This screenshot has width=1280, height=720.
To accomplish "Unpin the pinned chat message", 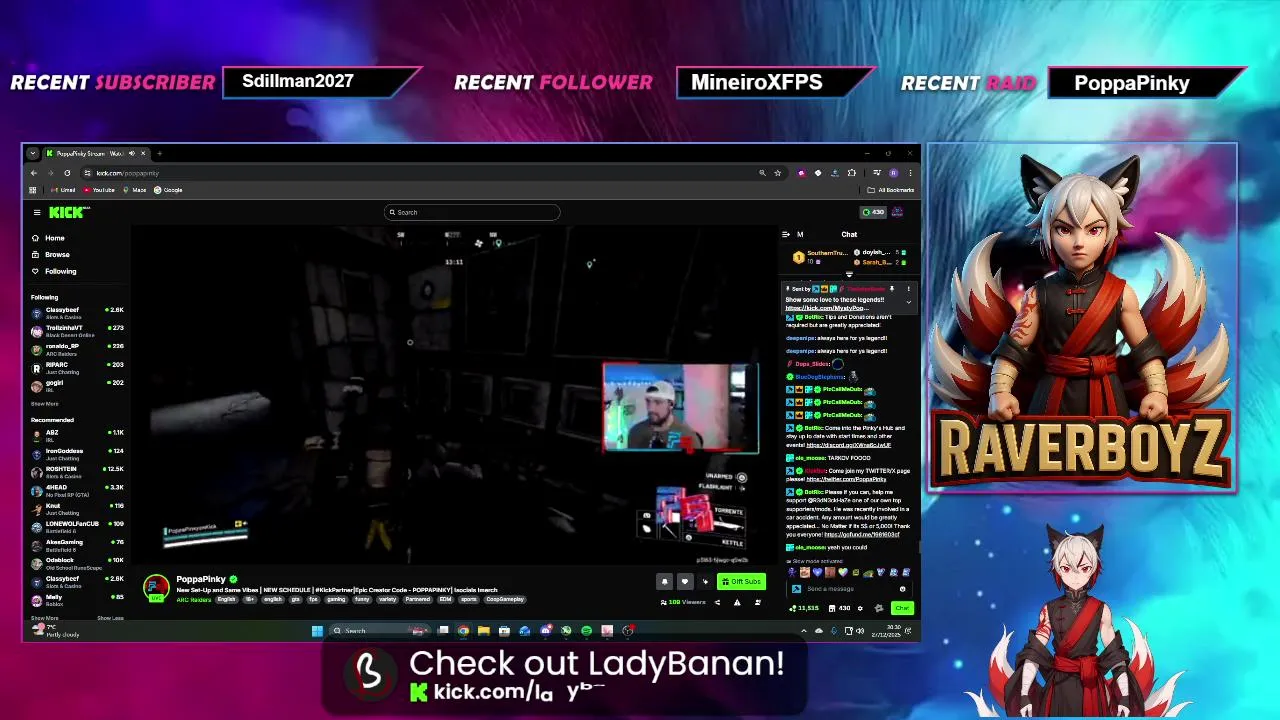I will coord(892,289).
